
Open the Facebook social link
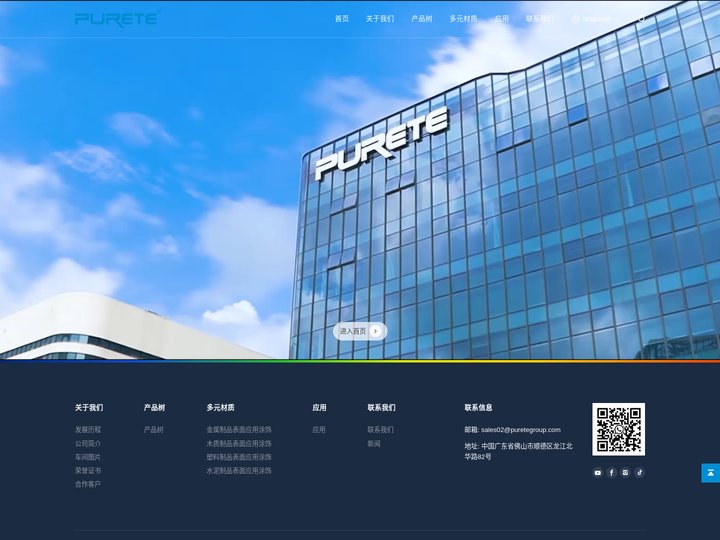coord(612,472)
